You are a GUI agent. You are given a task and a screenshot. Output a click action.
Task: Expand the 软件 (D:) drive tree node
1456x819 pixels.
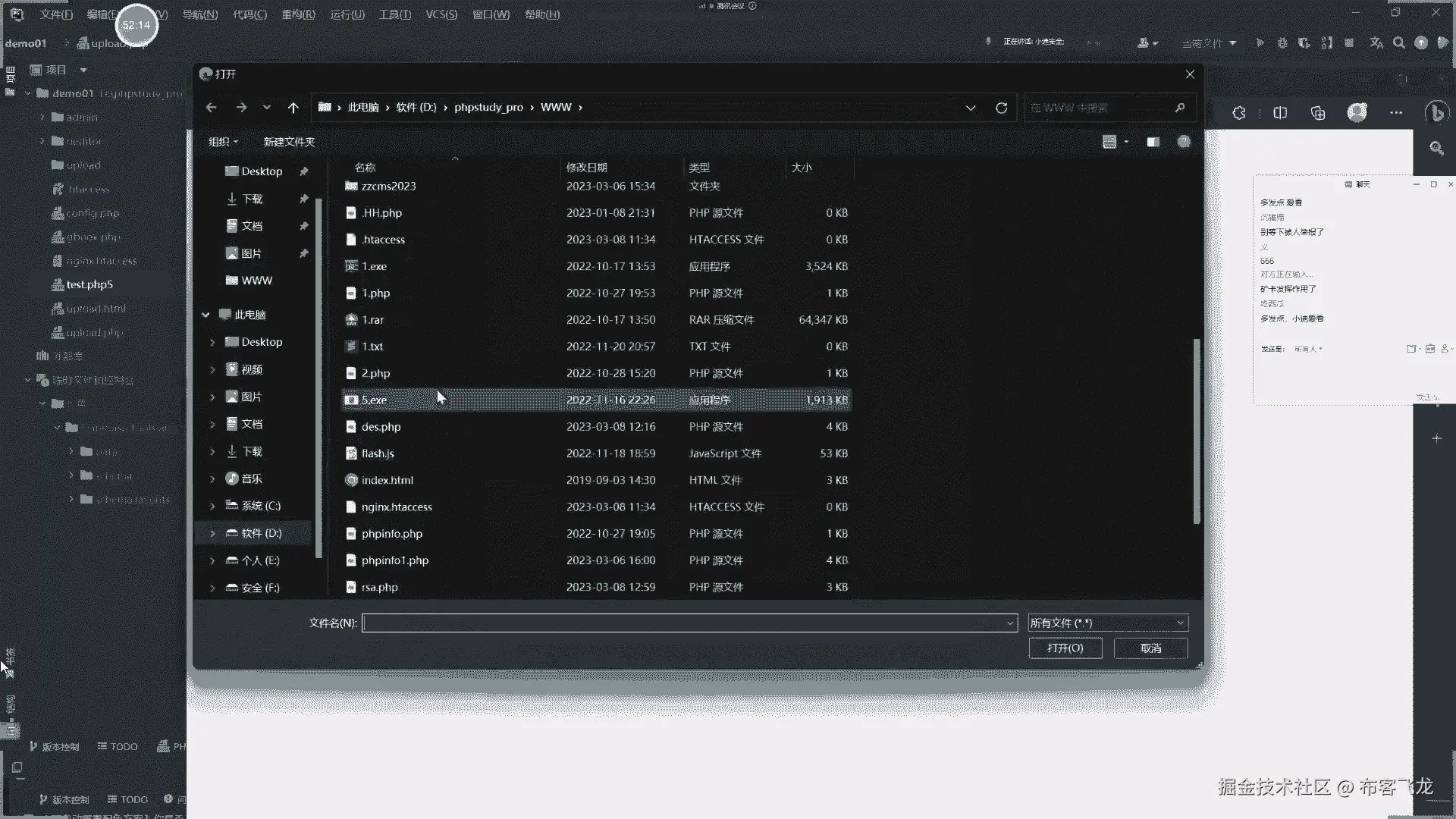212,533
